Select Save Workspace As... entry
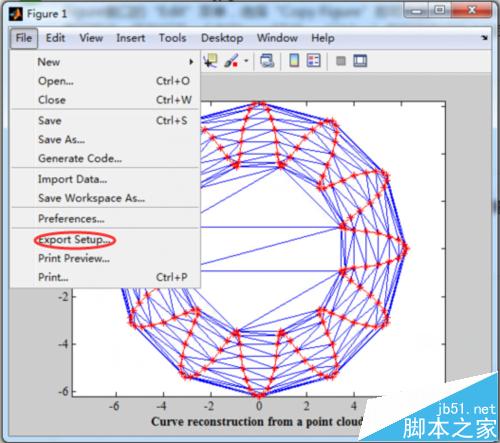The height and width of the screenshot is (443, 500). click(x=105, y=198)
